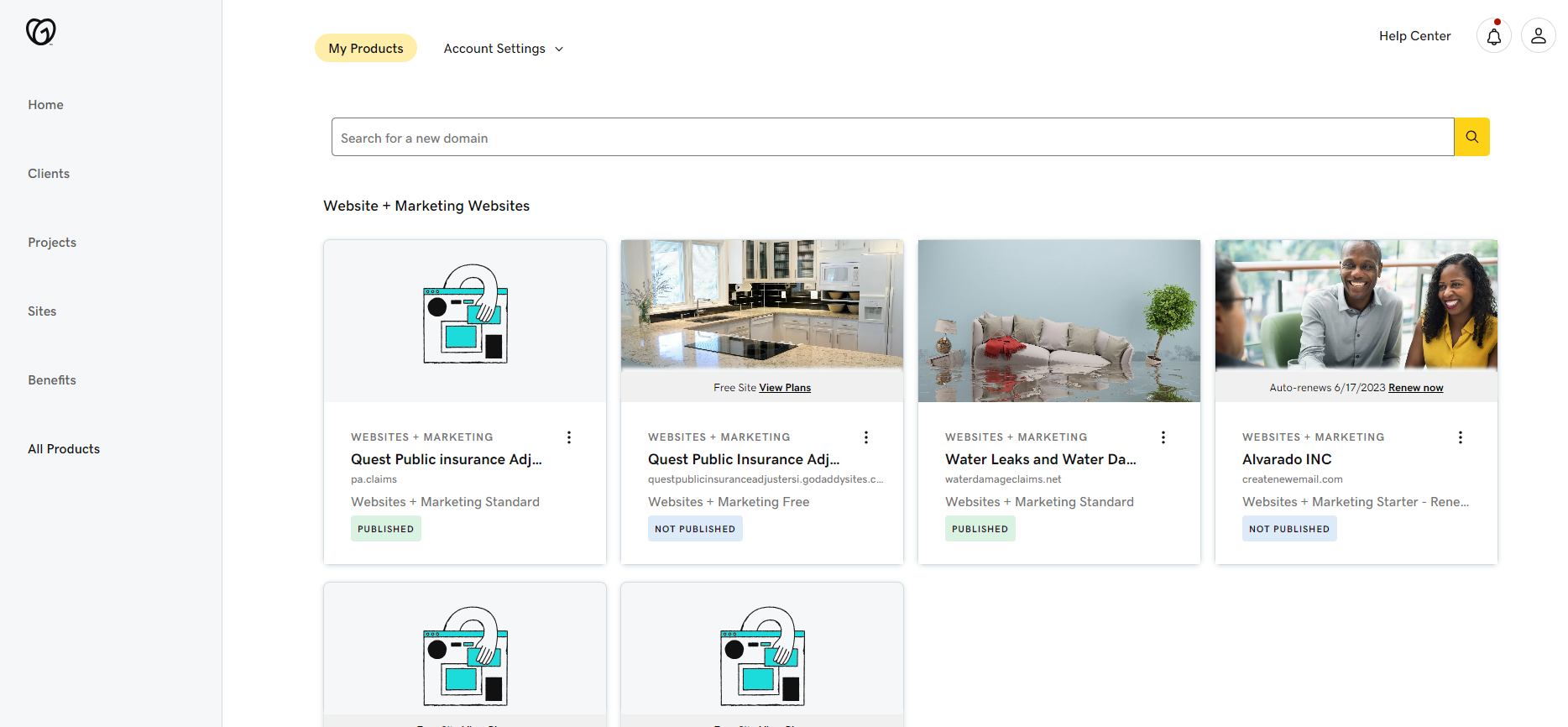Open All Products in the sidebar
Viewport: 1568px width, 727px height.
point(64,449)
